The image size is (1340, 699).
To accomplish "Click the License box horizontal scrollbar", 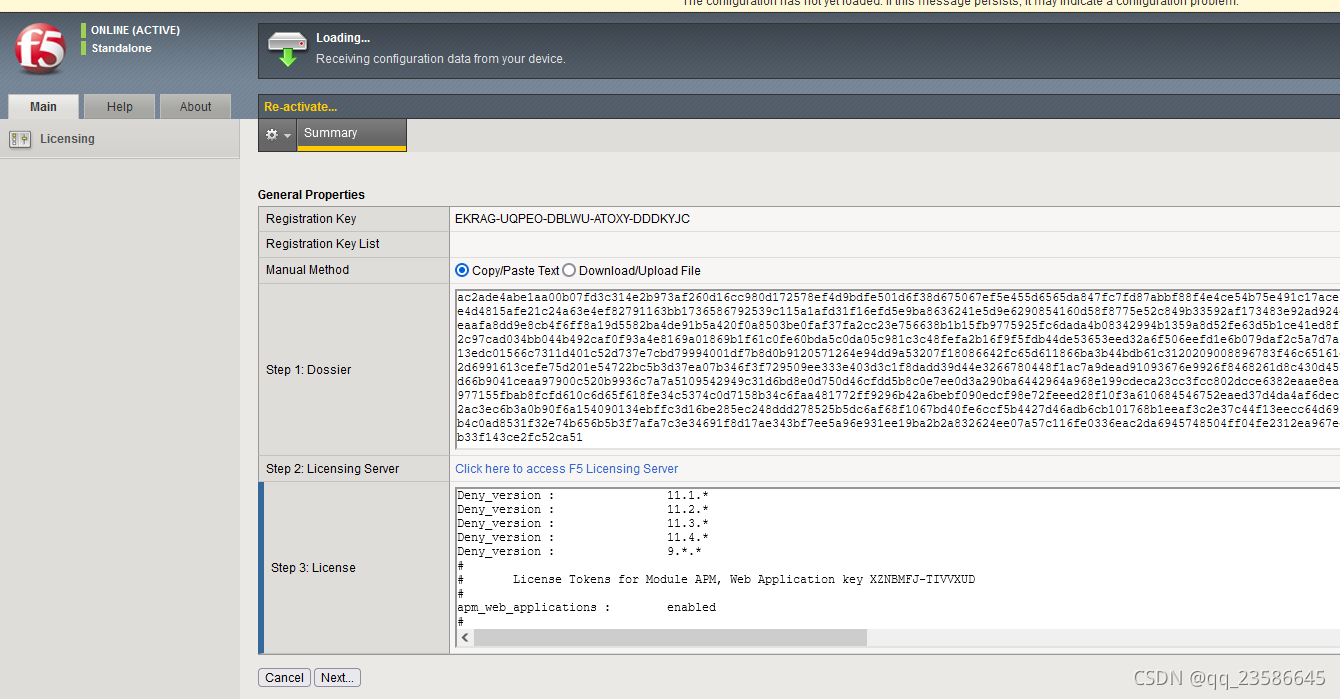I will pyautogui.click(x=668, y=638).
